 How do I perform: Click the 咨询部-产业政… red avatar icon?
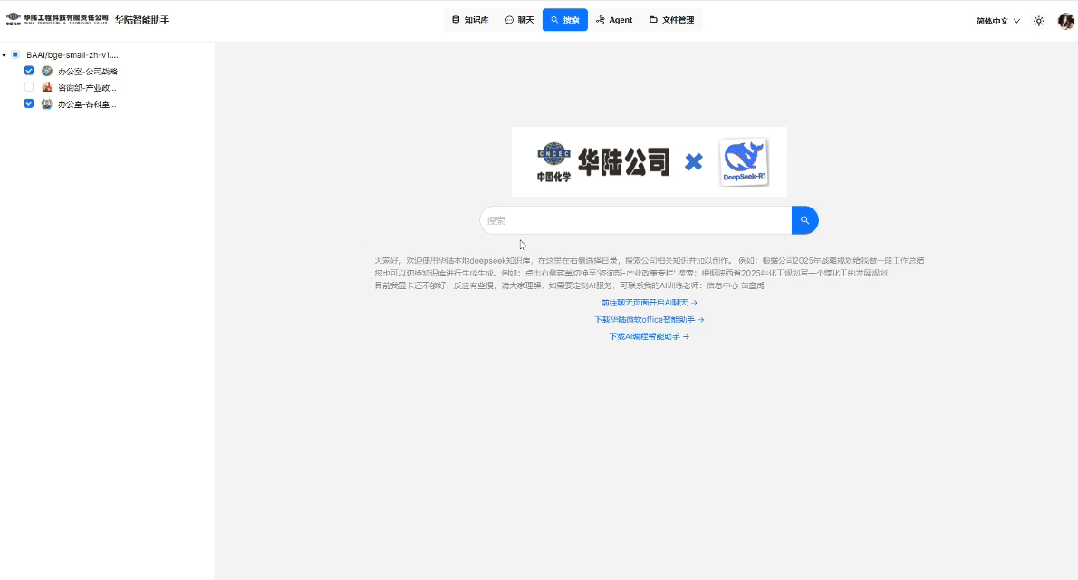(x=47, y=87)
